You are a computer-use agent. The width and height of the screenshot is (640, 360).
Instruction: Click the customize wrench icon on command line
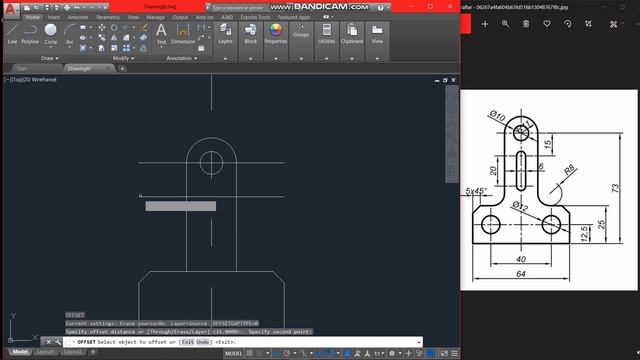pyautogui.click(x=58, y=342)
